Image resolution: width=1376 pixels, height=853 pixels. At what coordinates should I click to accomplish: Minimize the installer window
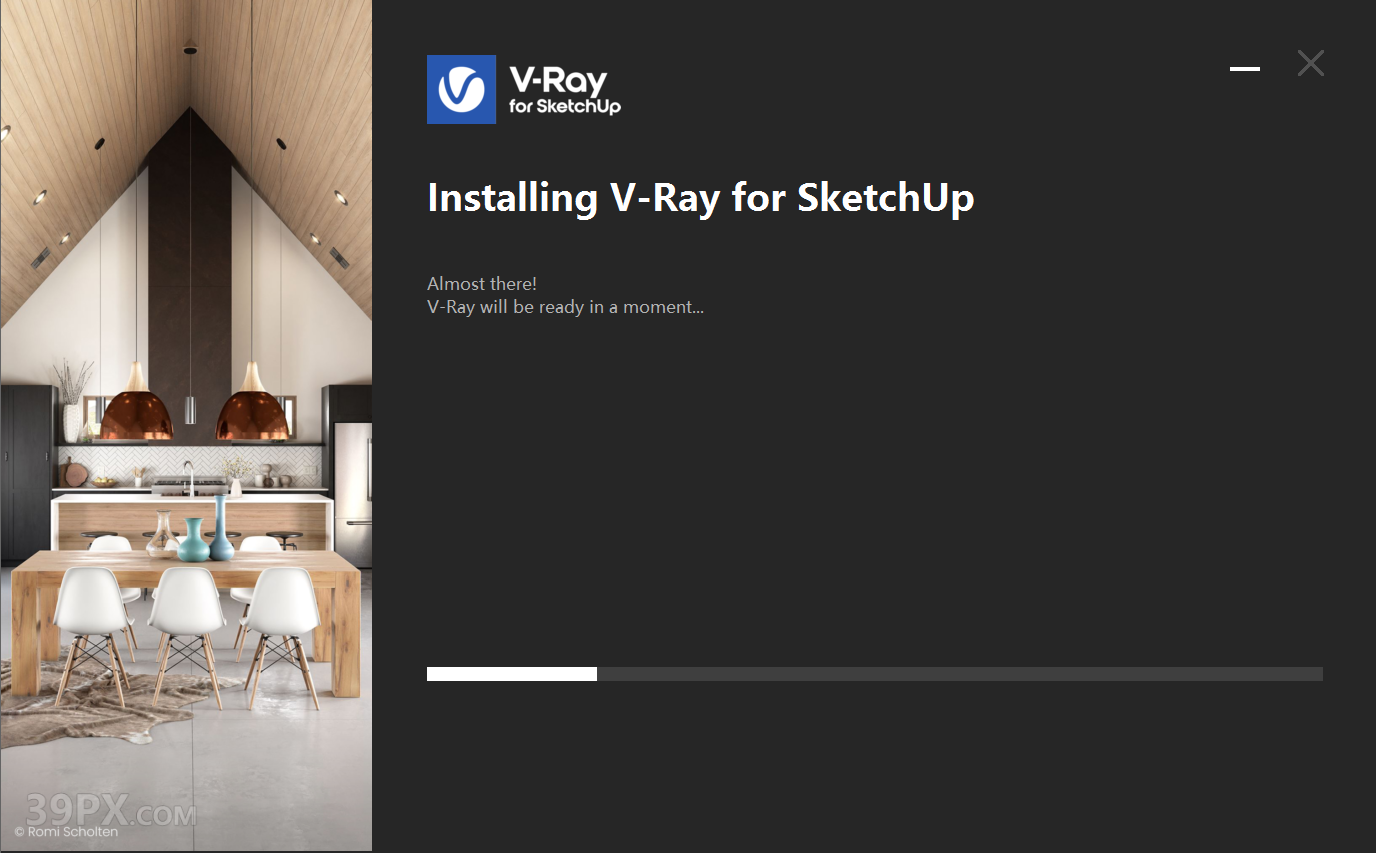(x=1245, y=68)
